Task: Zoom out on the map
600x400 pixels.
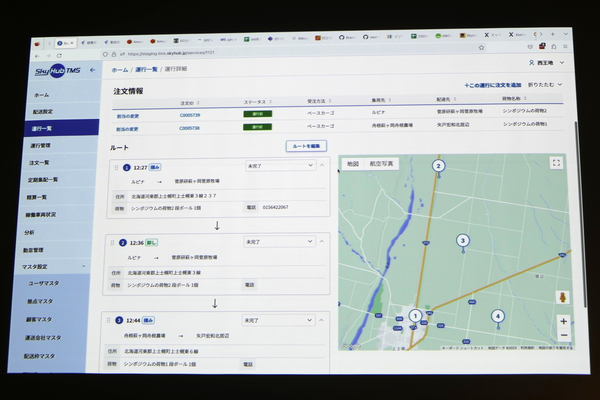Action: click(564, 336)
